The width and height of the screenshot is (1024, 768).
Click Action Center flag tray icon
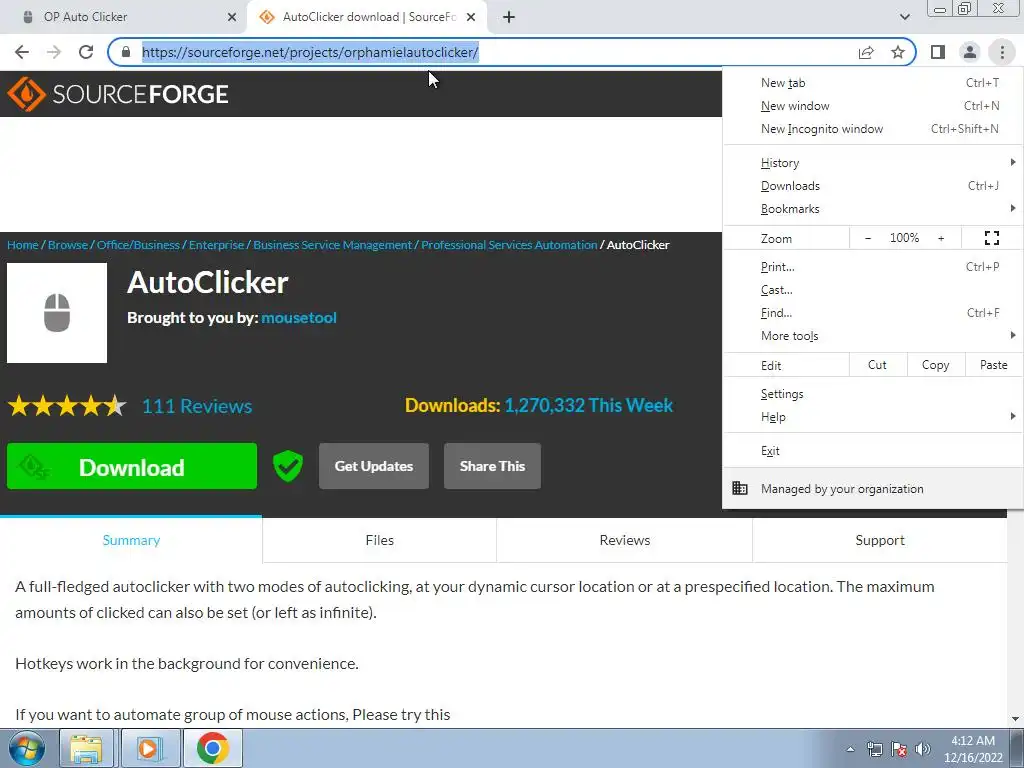tap(899, 749)
